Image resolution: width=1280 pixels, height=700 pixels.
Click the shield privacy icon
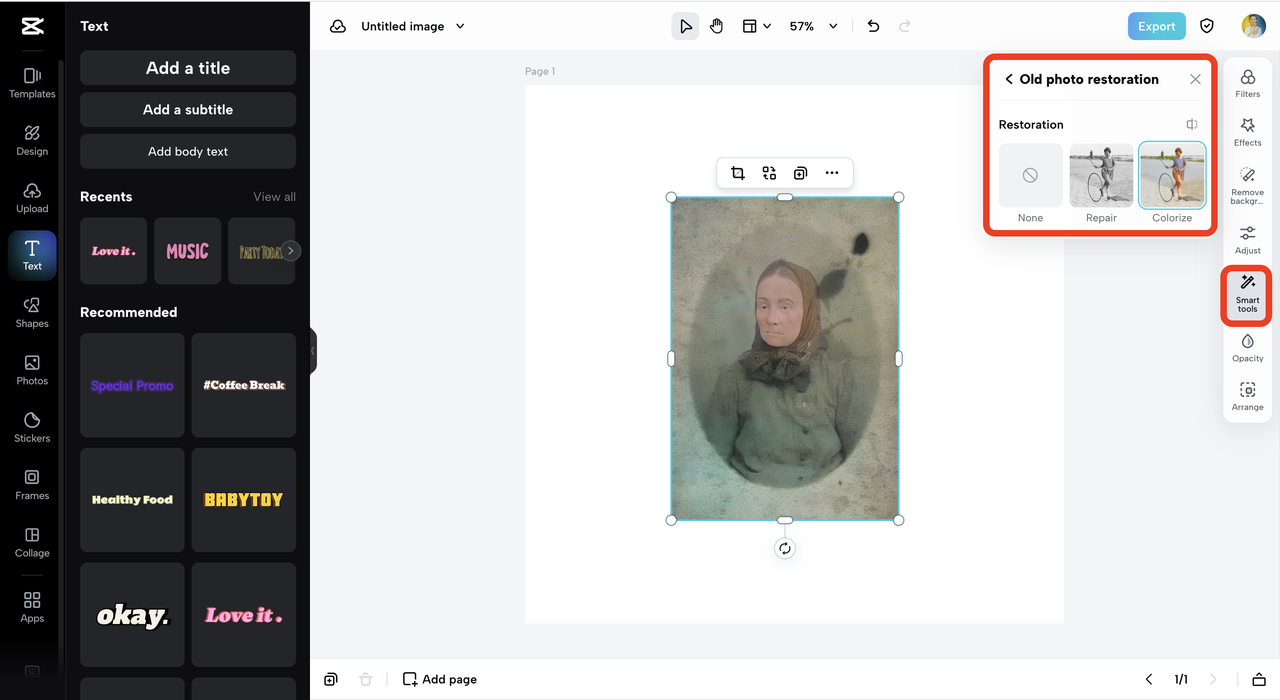point(1207,26)
